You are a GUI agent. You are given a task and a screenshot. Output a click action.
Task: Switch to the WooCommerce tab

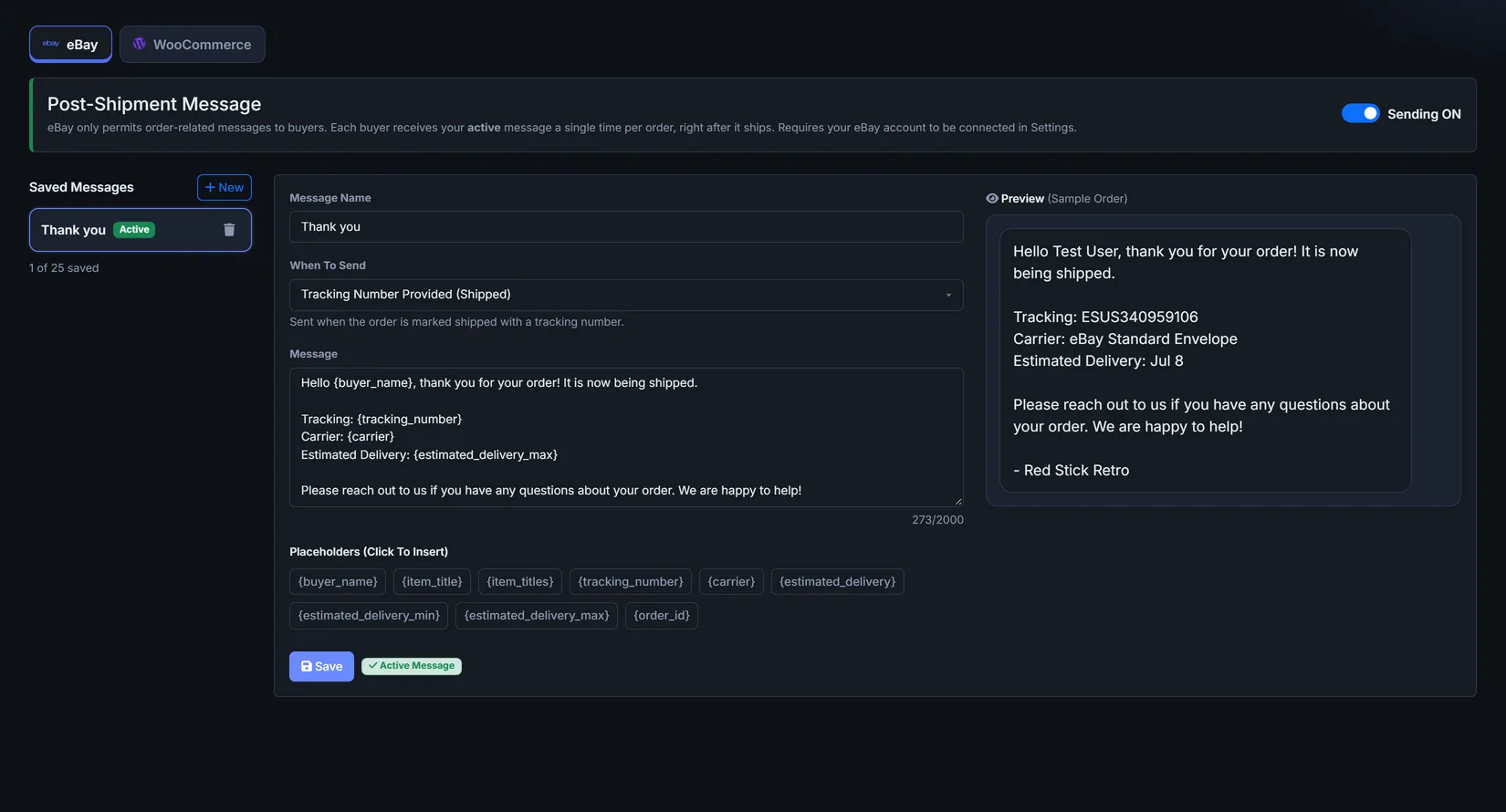(x=193, y=44)
